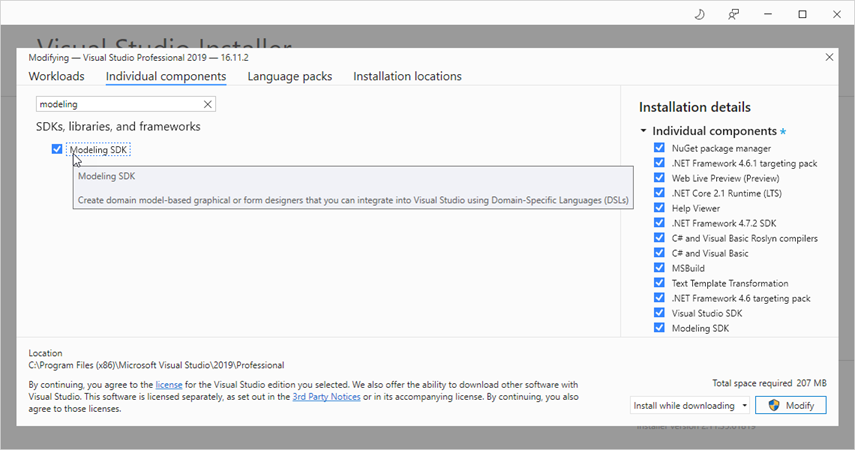Click the Modify button
This screenshot has height=450, width=855.
[791, 405]
